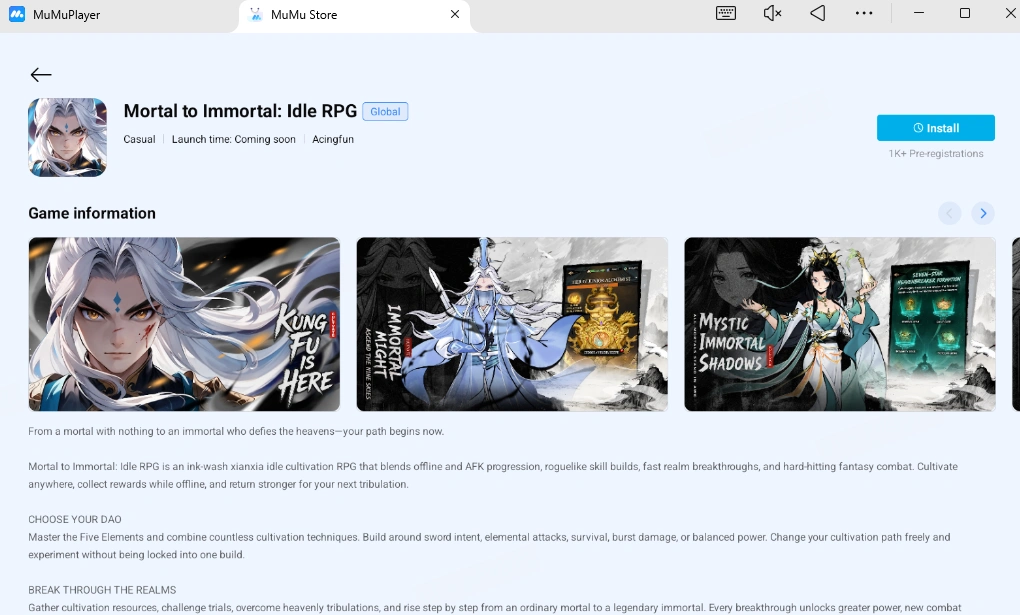Image resolution: width=1020 pixels, height=615 pixels.
Task: Go back with the left arrow
Action: [41, 75]
